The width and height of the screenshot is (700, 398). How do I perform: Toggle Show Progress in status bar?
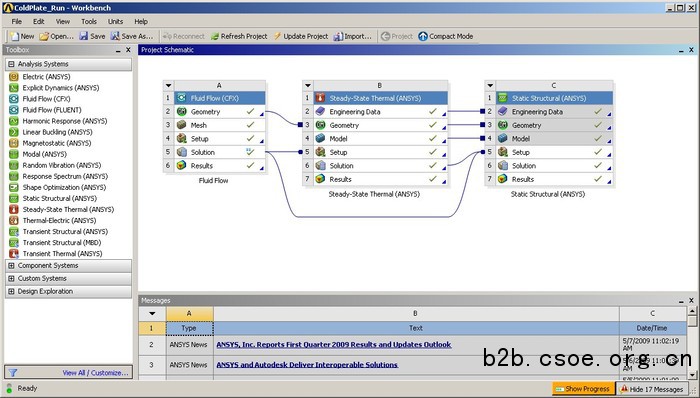(583, 389)
